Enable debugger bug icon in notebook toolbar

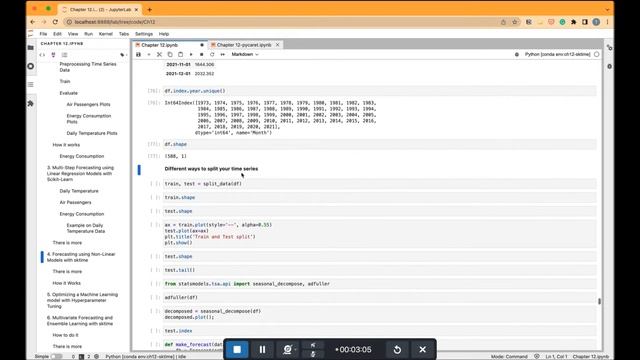pyautogui.click(x=517, y=54)
